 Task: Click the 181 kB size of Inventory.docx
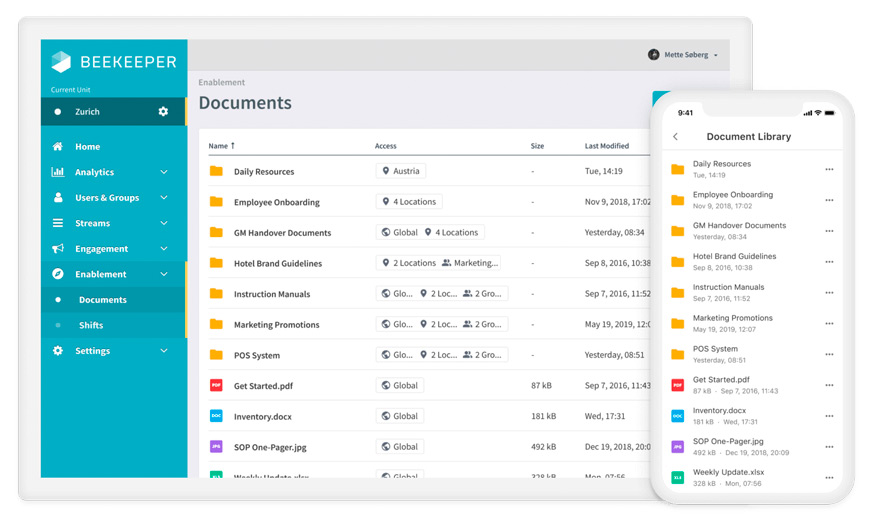(543, 416)
